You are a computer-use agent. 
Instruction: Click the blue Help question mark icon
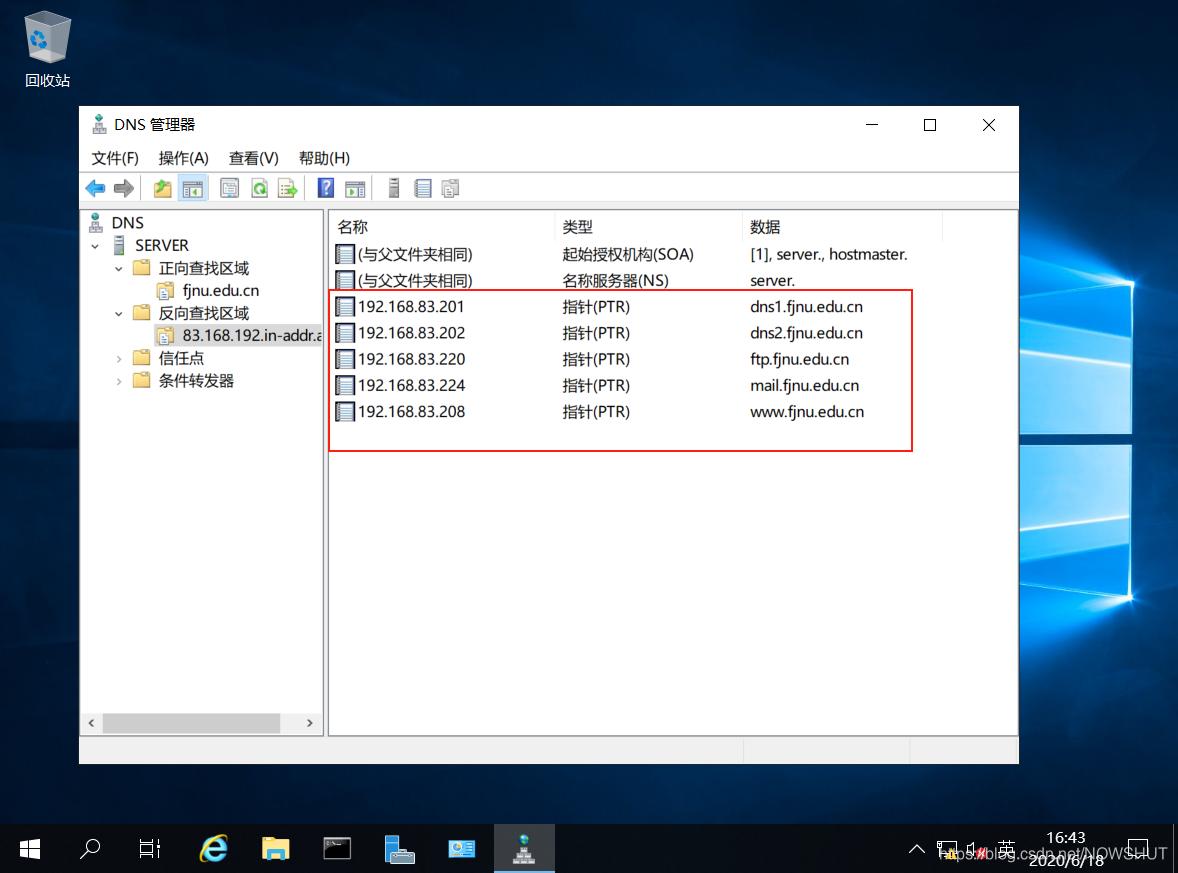(x=325, y=188)
